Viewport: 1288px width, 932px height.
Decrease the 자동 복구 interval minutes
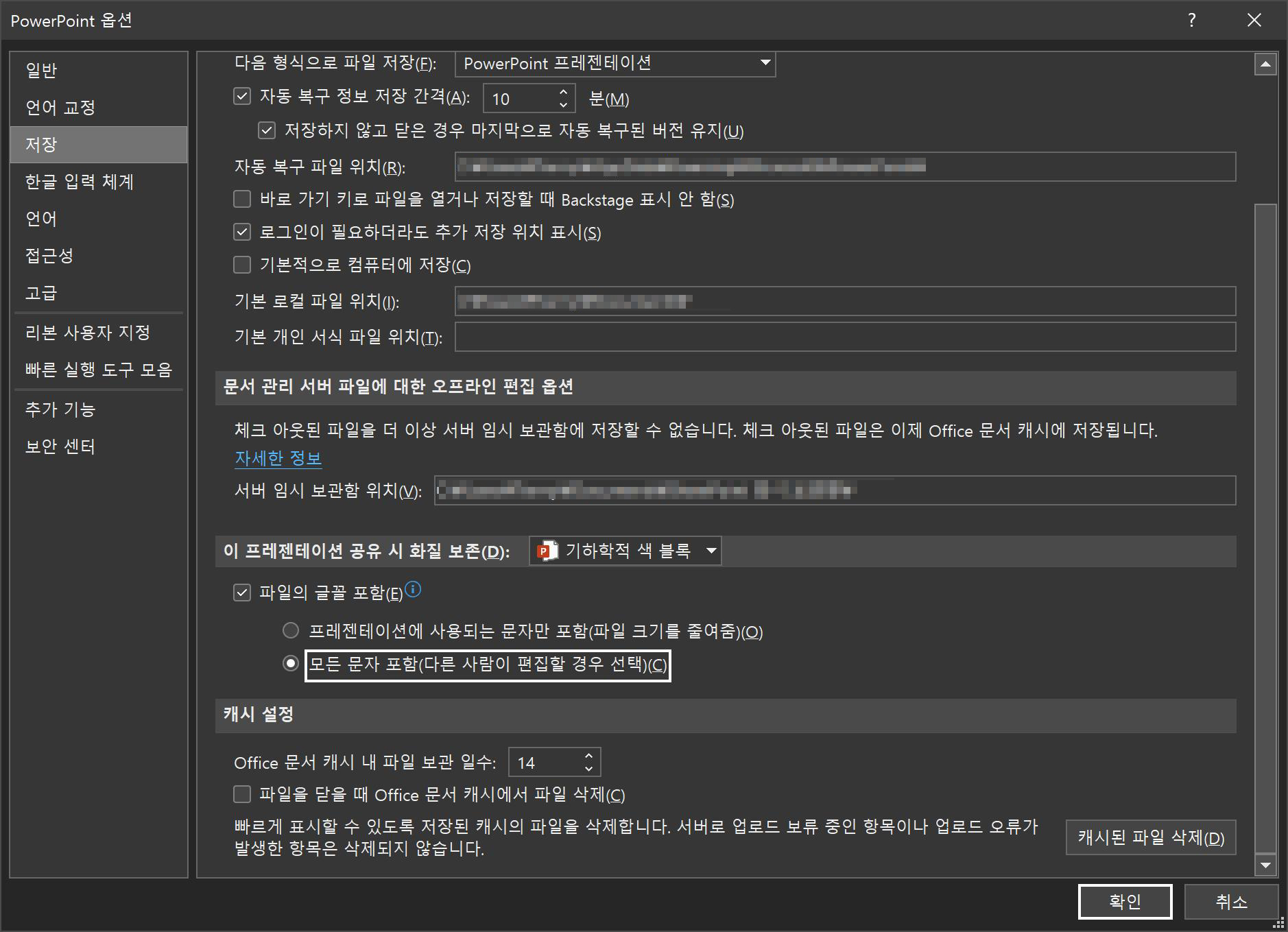tap(563, 106)
